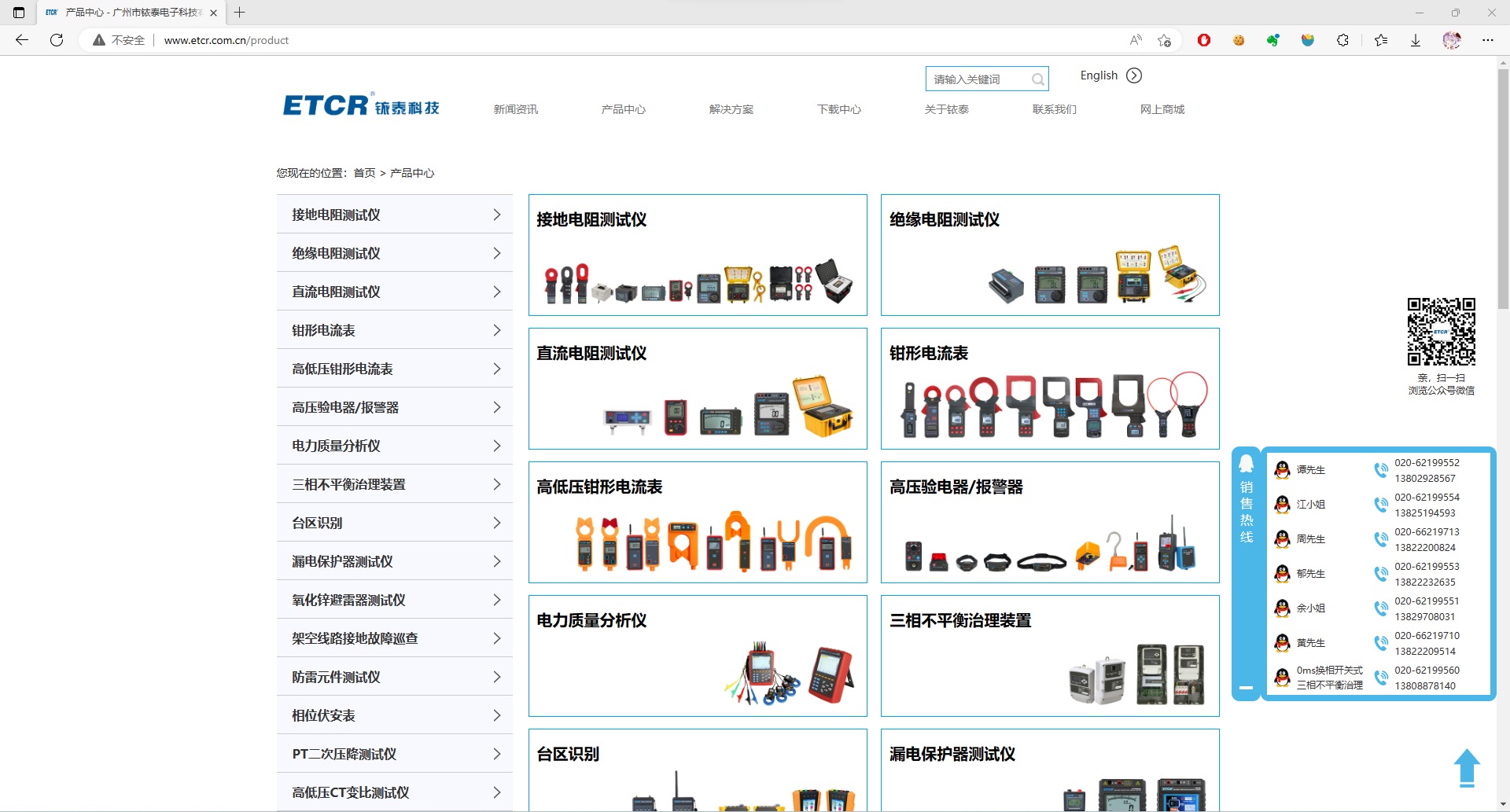The image size is (1510, 812).
Task: Open 新闻资讯 nav menu
Action: pos(516,109)
